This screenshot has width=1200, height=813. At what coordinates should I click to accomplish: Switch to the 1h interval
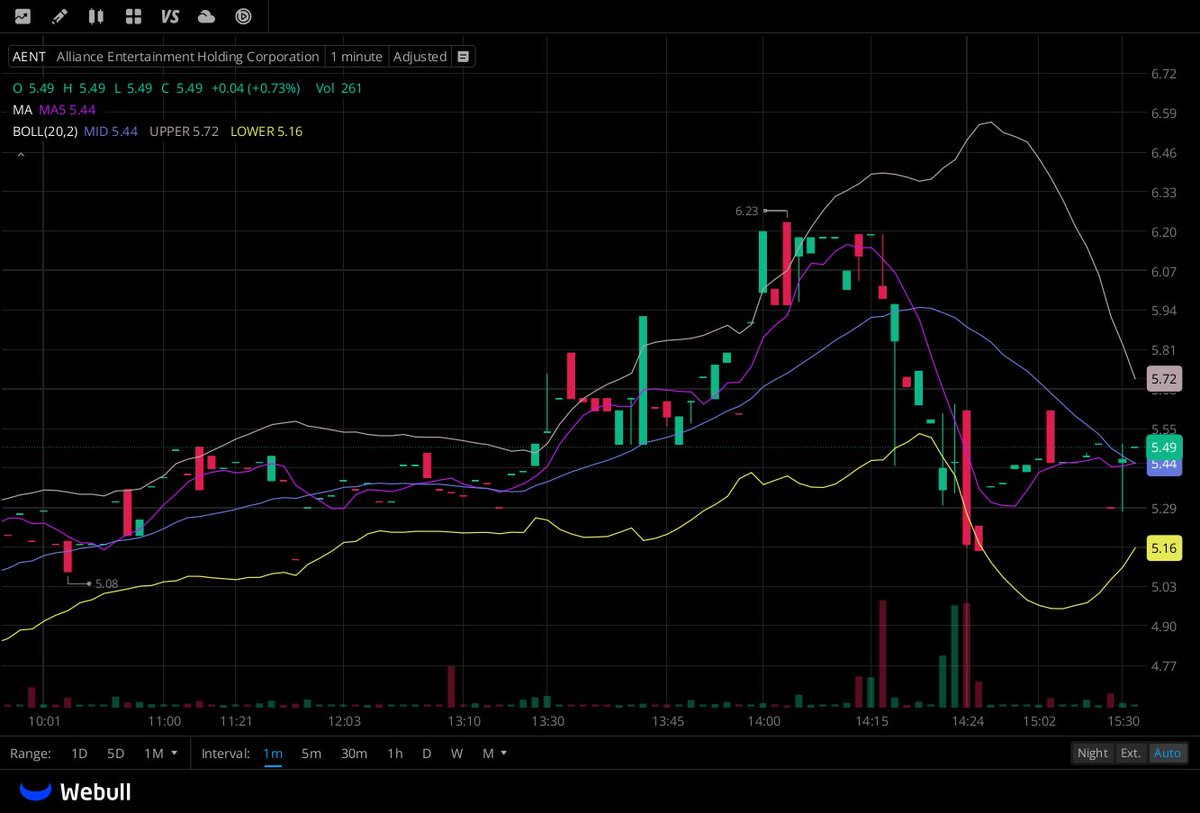[395, 753]
